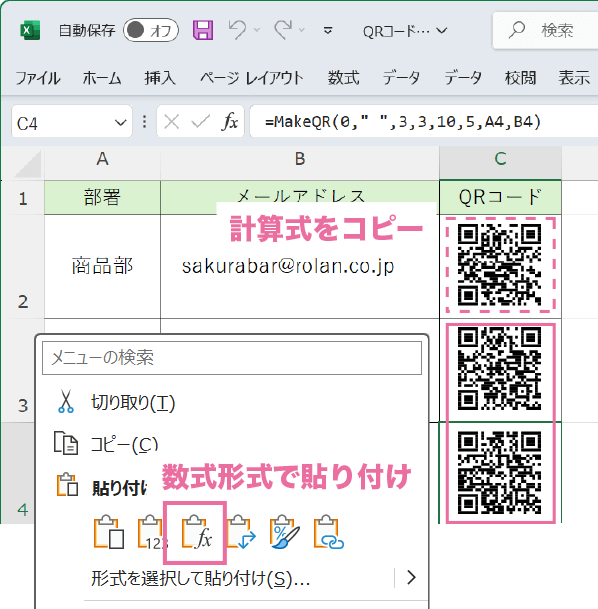Open the 表示 ribbon tab
598x609 pixels.
point(574,78)
